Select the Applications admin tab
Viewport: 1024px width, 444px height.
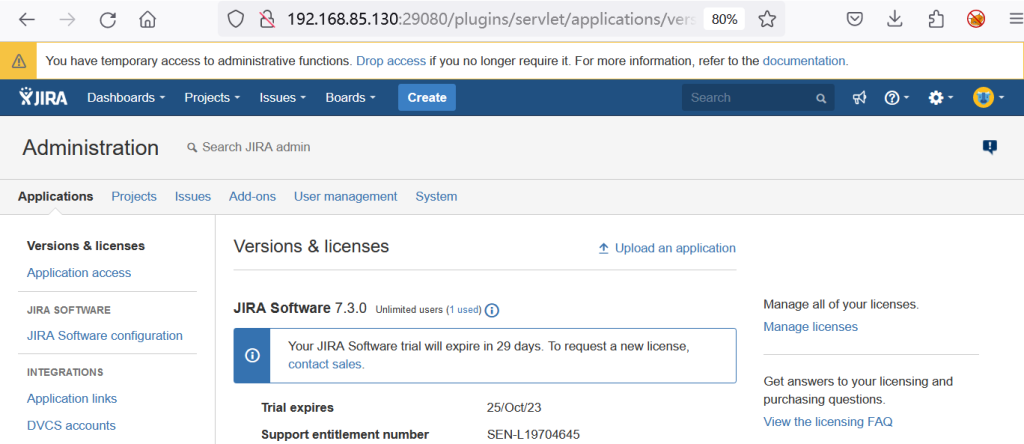point(56,196)
